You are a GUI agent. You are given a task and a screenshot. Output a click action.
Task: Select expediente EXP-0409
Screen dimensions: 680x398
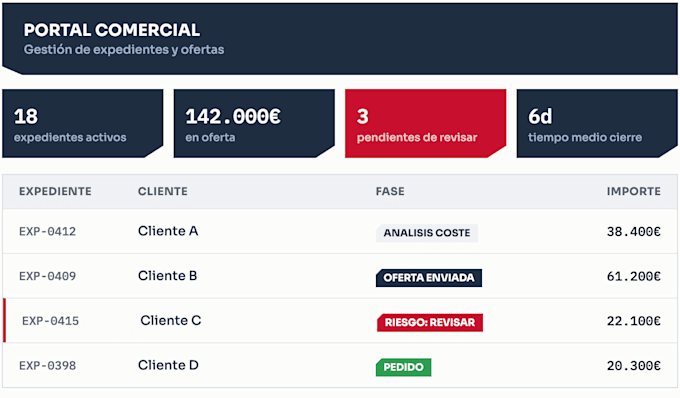coord(47,276)
